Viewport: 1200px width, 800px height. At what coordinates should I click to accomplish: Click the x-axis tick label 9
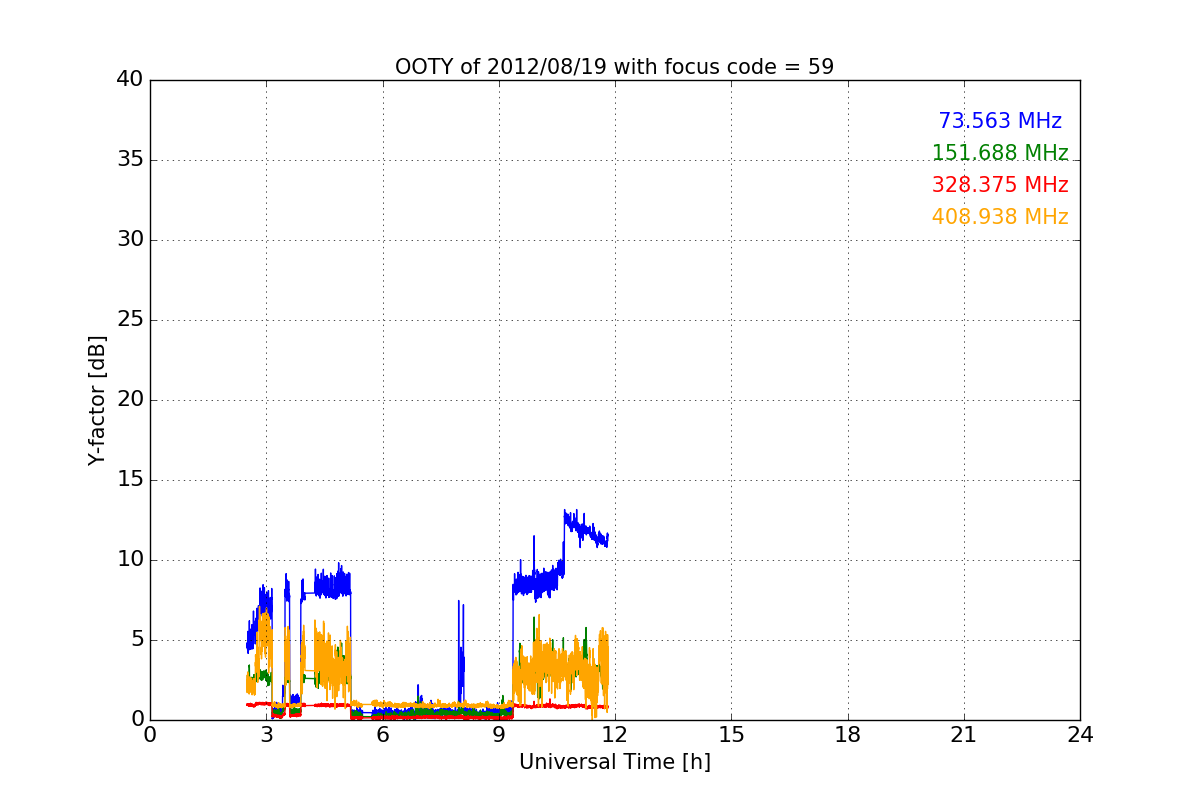click(499, 735)
